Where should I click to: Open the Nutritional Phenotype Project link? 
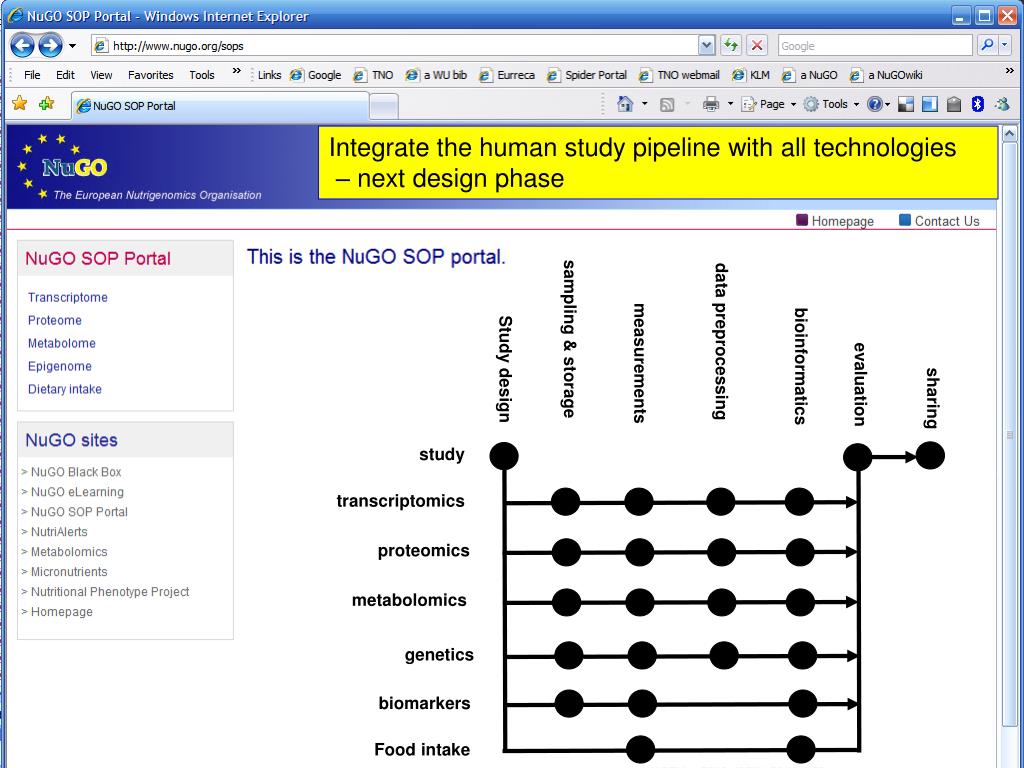click(x=110, y=592)
